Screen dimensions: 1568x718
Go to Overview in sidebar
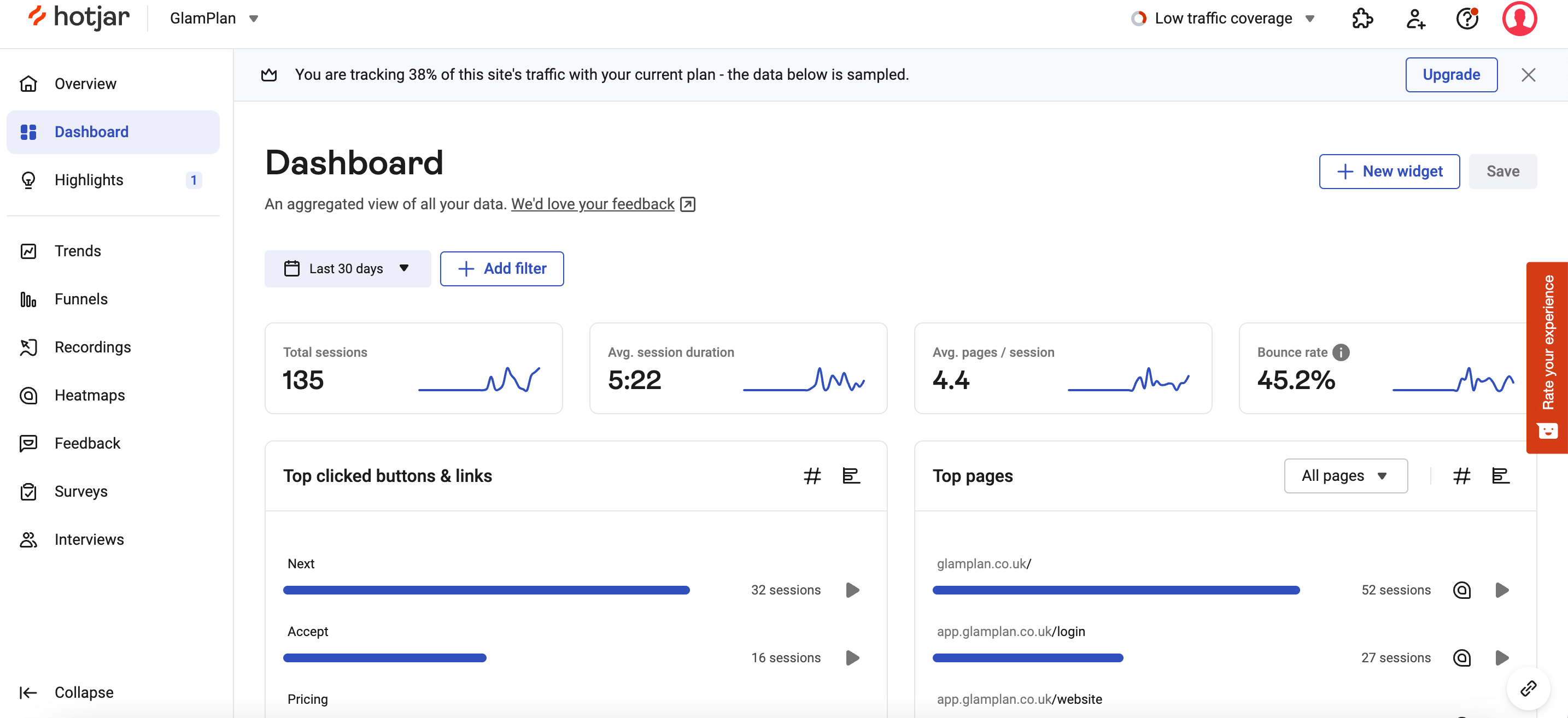[113, 84]
